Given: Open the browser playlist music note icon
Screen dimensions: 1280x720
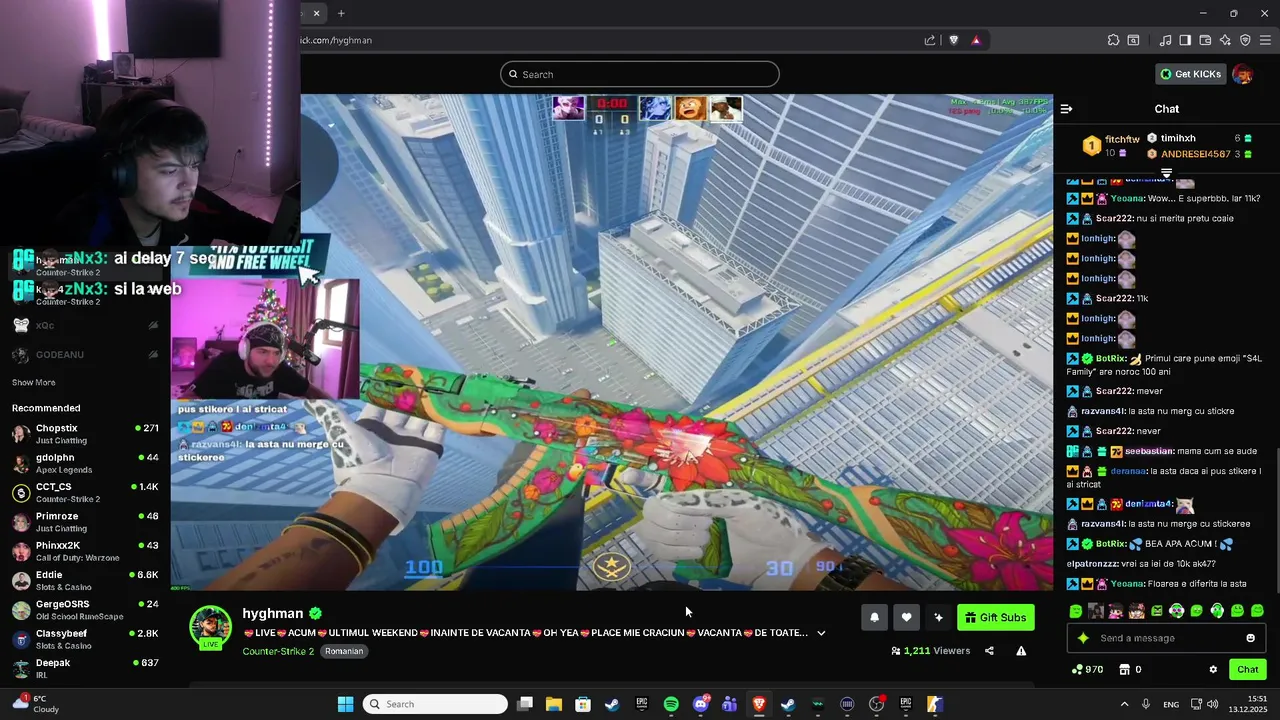Looking at the screenshot, I should [1165, 40].
